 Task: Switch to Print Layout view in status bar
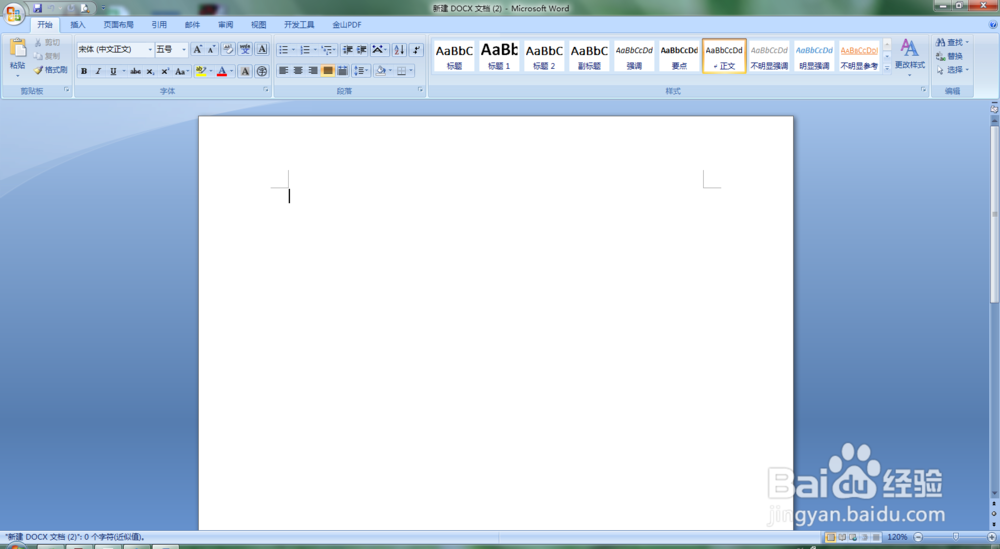click(x=830, y=537)
